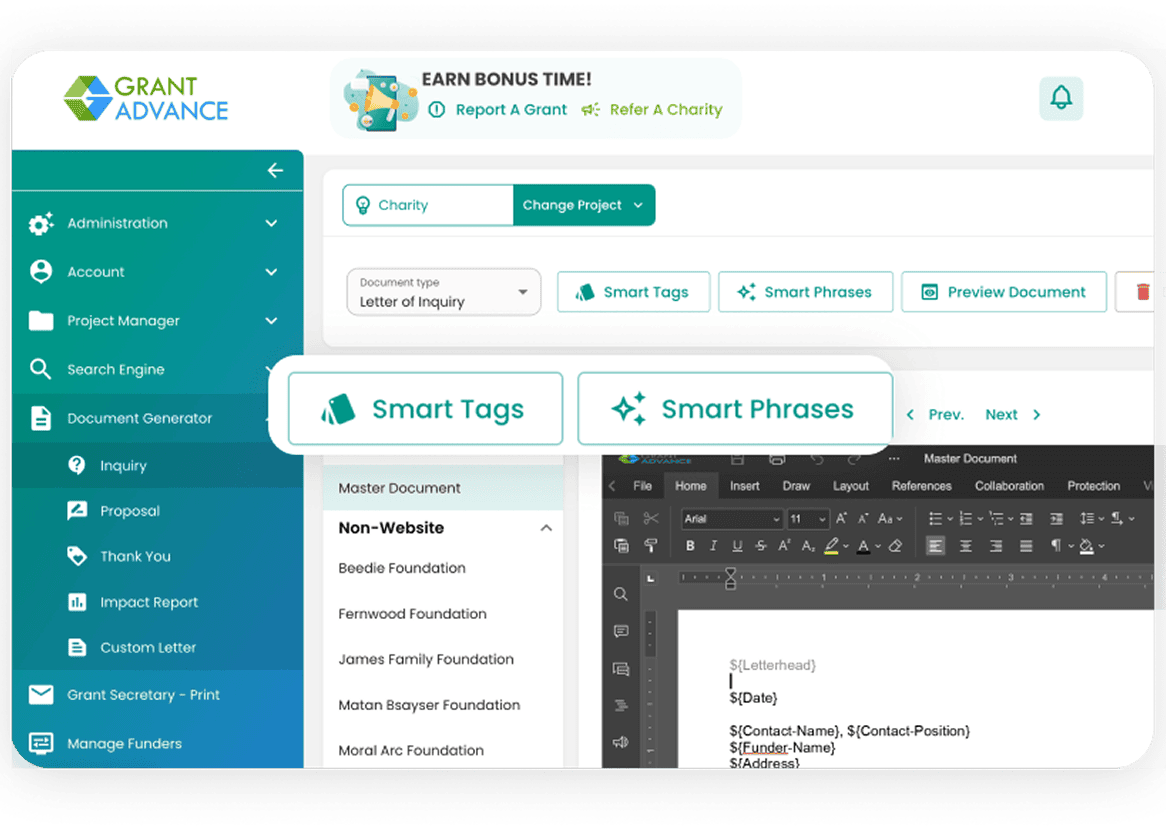Increase indent in the editor toolbar
The width and height of the screenshot is (1166, 832).
[x=1056, y=518]
